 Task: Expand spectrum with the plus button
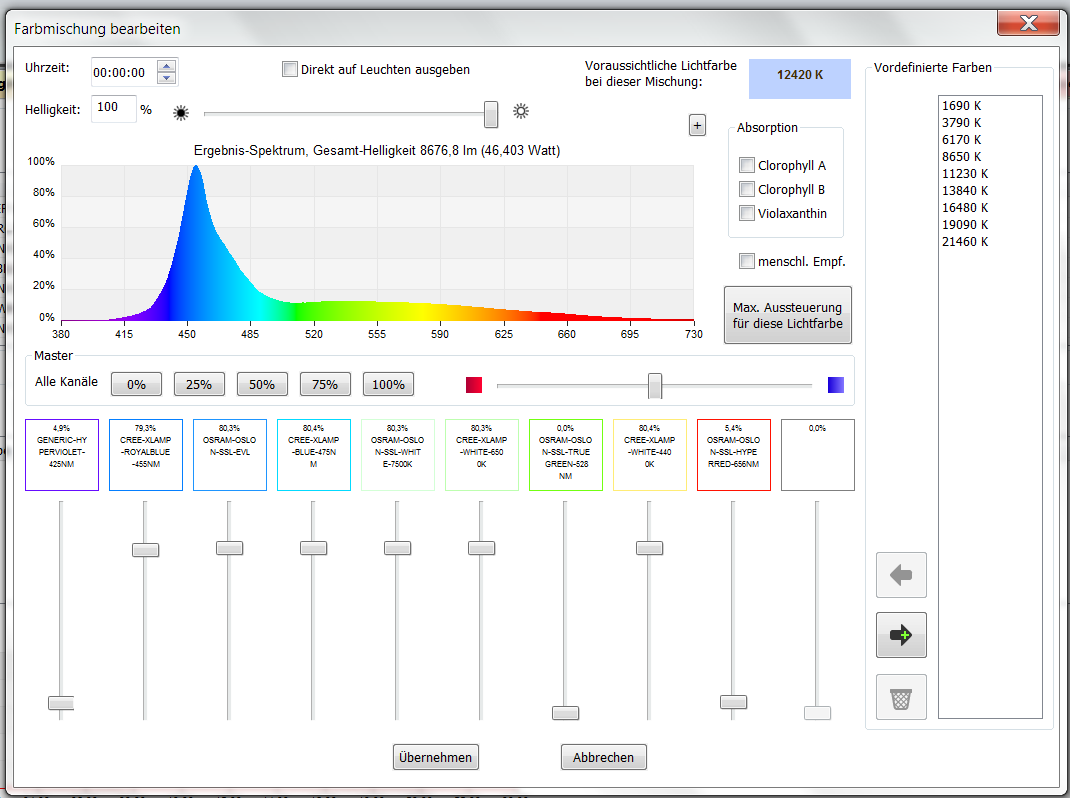pyautogui.click(x=697, y=125)
